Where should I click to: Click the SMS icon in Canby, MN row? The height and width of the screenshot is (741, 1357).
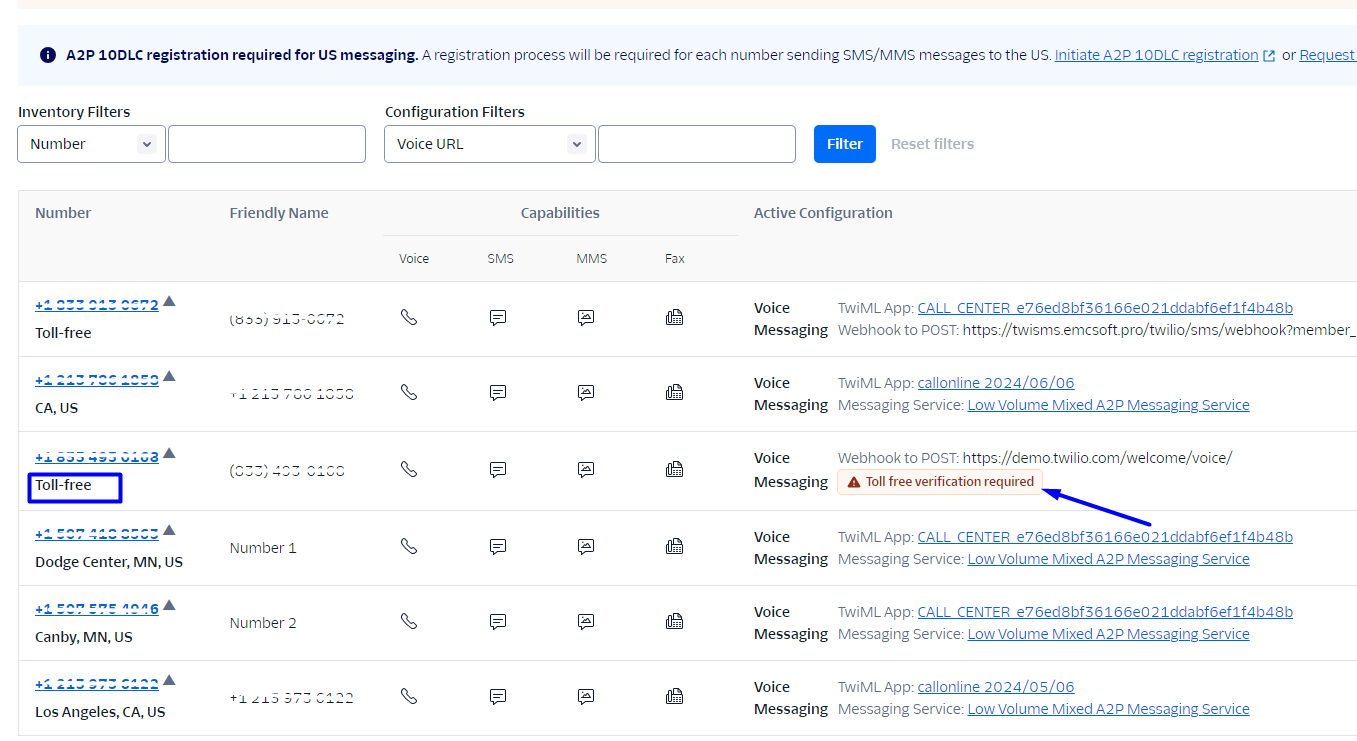(498, 621)
